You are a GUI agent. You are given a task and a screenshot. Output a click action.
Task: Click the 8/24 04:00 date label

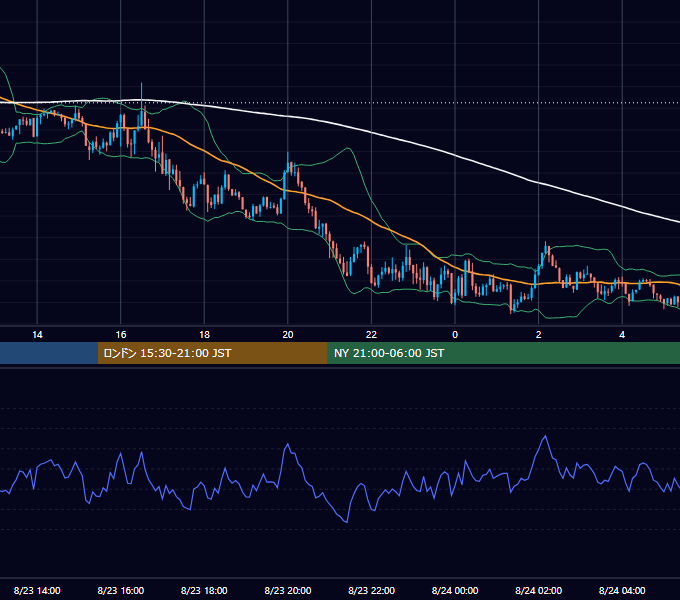pyautogui.click(x=622, y=590)
